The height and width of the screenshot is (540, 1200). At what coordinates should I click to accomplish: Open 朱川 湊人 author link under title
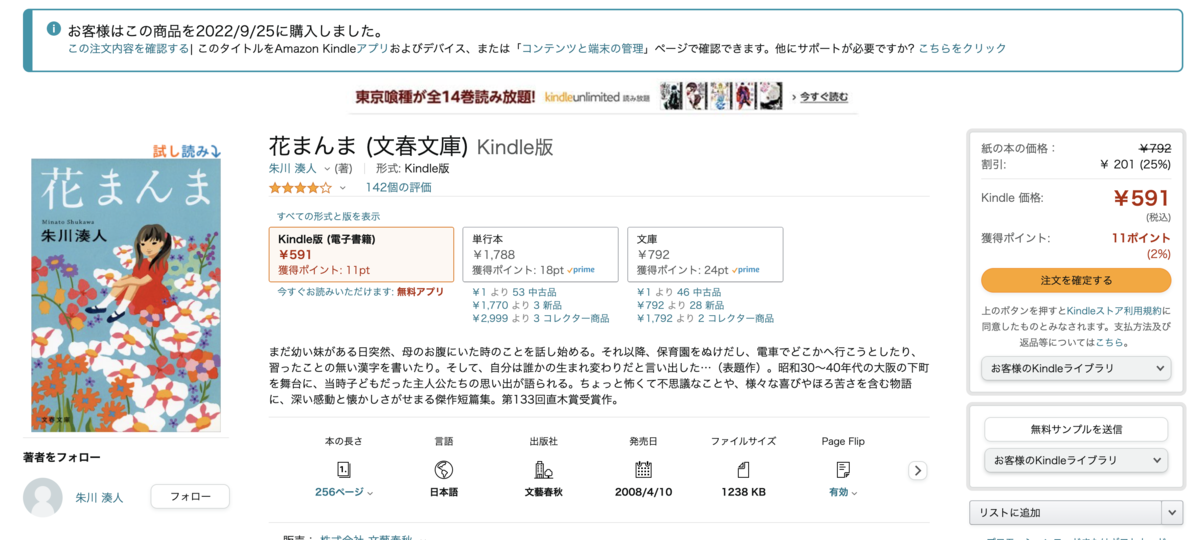[293, 168]
